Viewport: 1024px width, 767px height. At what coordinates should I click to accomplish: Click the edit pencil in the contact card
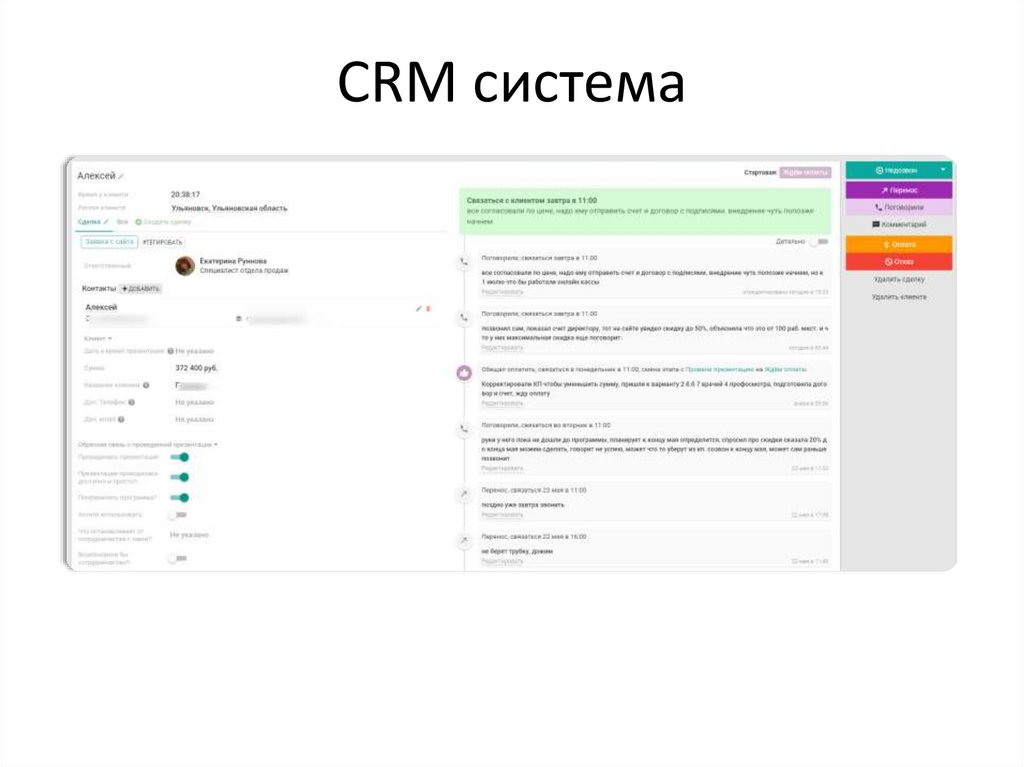[x=419, y=308]
